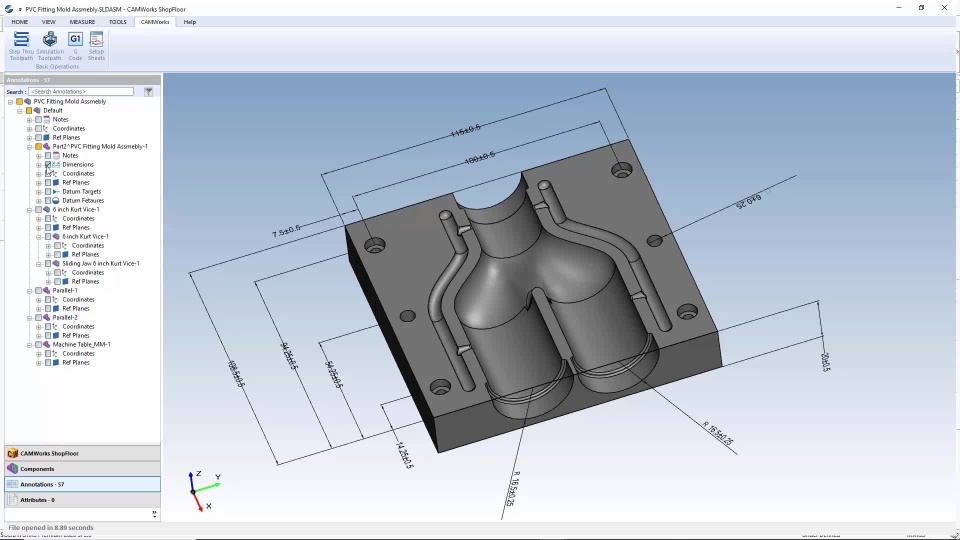Expand the Datum Fetaures node

tap(39, 201)
